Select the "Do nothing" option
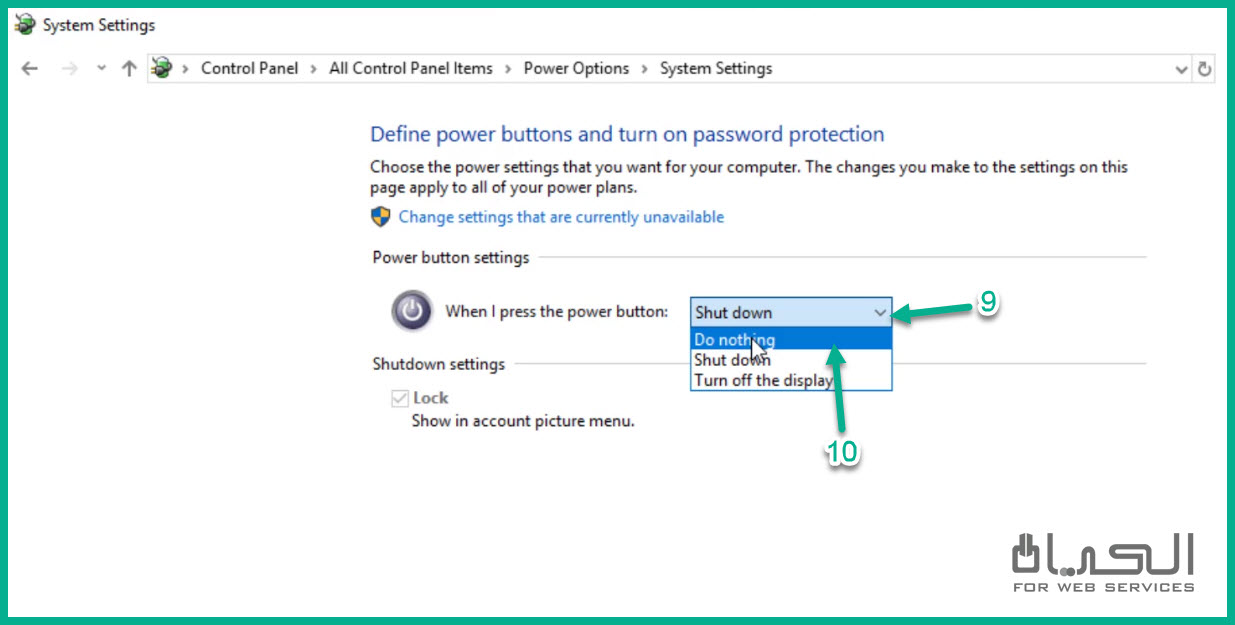1235x625 pixels. 735,340
